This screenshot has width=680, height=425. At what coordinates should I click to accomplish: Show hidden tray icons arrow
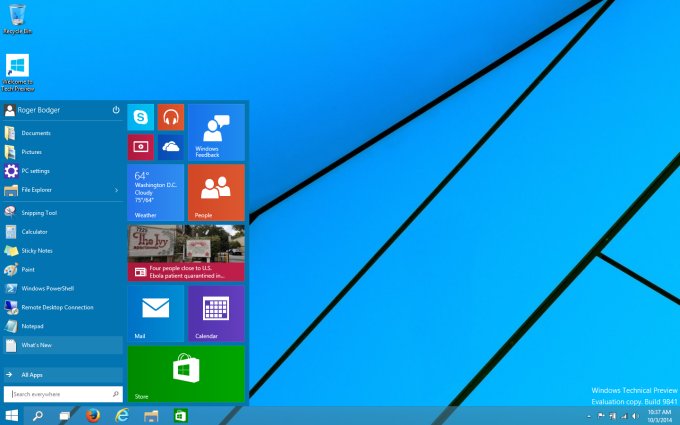[x=588, y=416]
